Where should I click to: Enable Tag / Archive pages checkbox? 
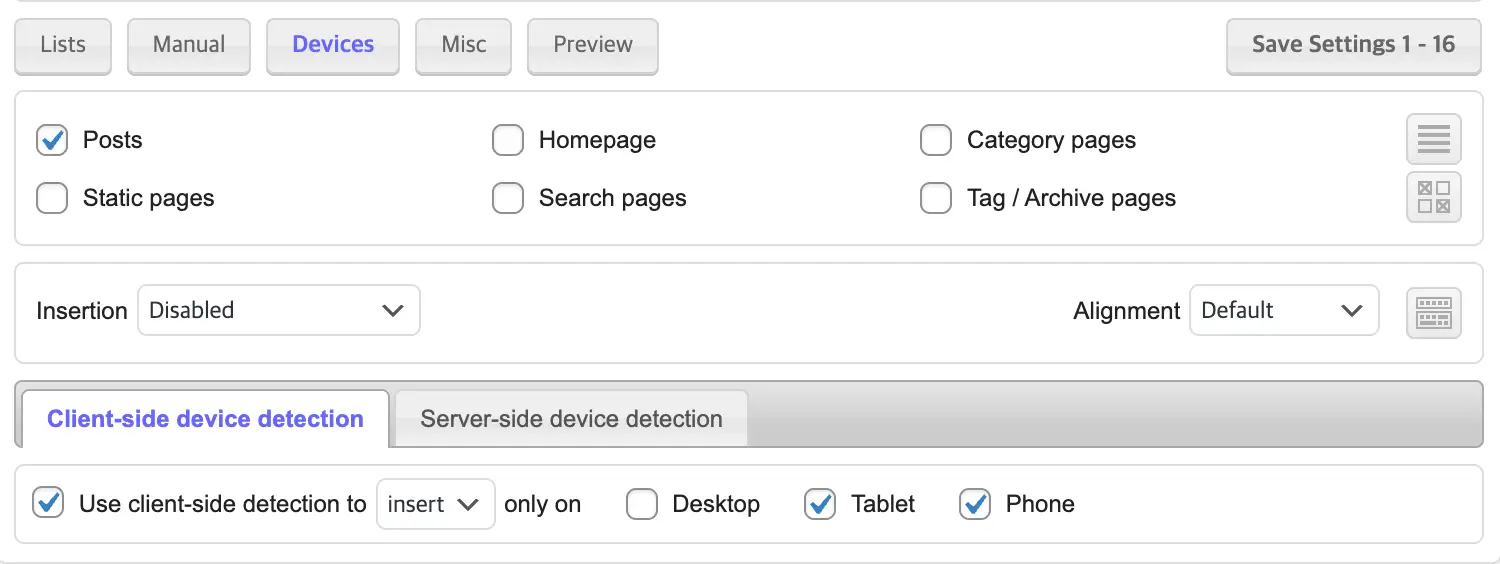pos(936,198)
